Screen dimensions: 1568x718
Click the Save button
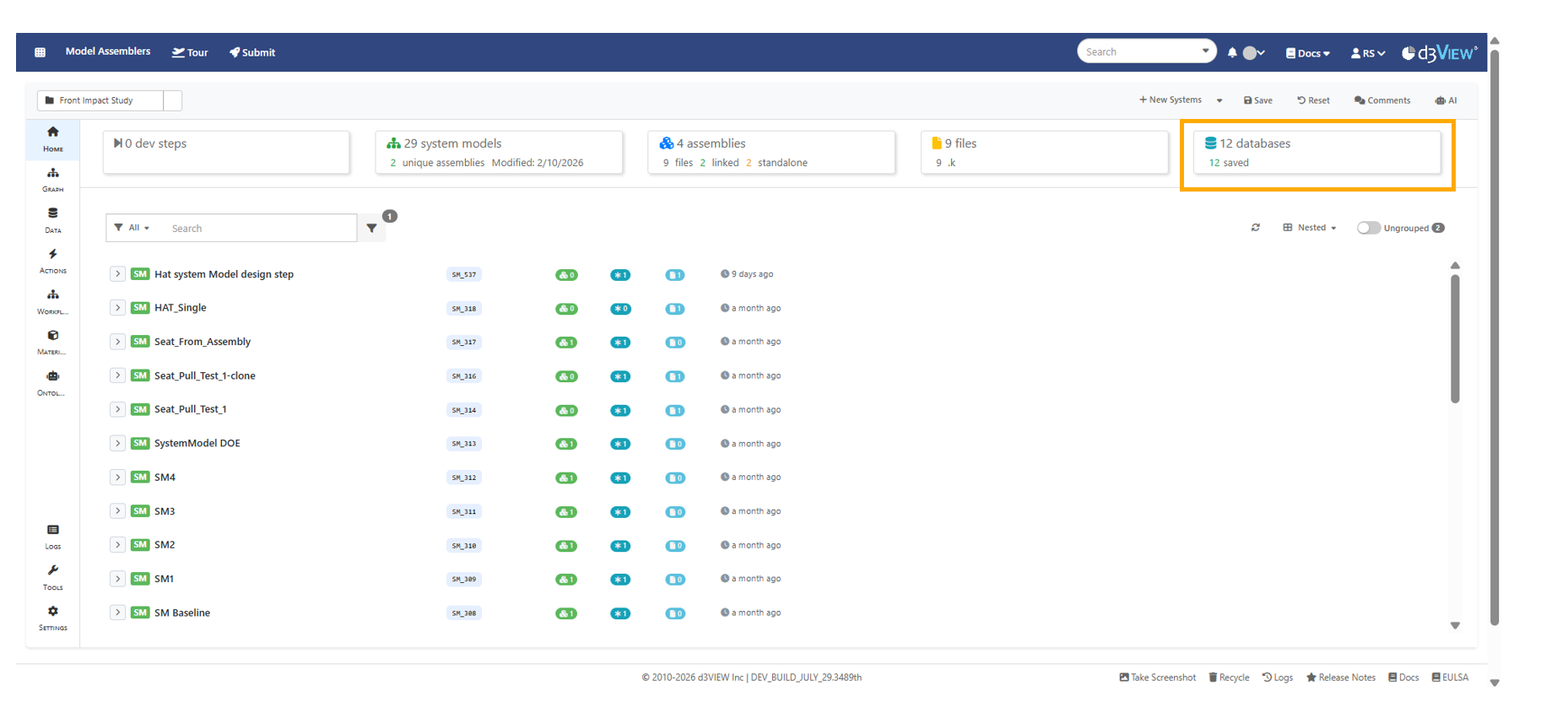pyautogui.click(x=1257, y=100)
